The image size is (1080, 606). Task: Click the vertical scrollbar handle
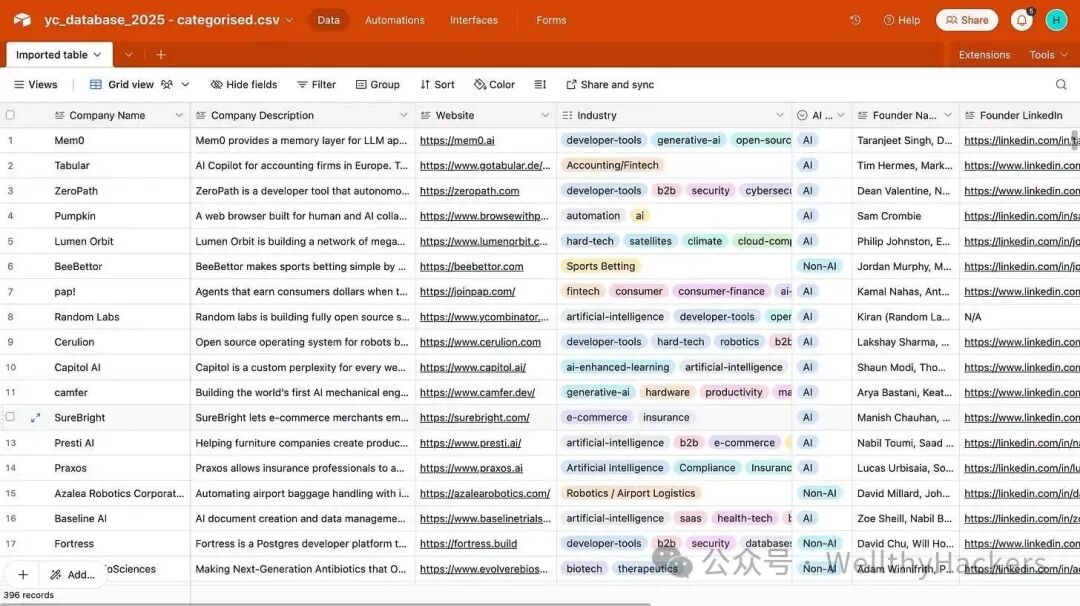pos(1074,140)
